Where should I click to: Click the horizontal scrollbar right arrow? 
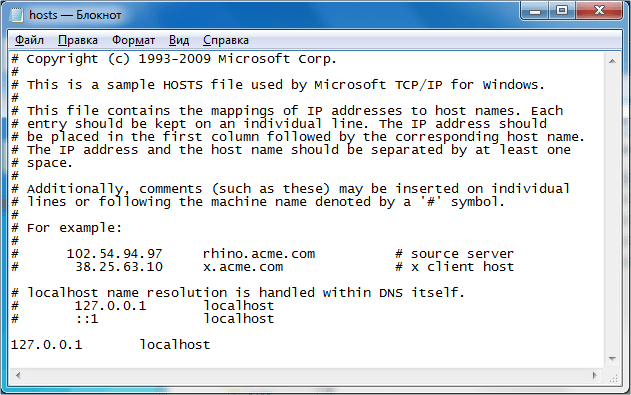[595, 375]
